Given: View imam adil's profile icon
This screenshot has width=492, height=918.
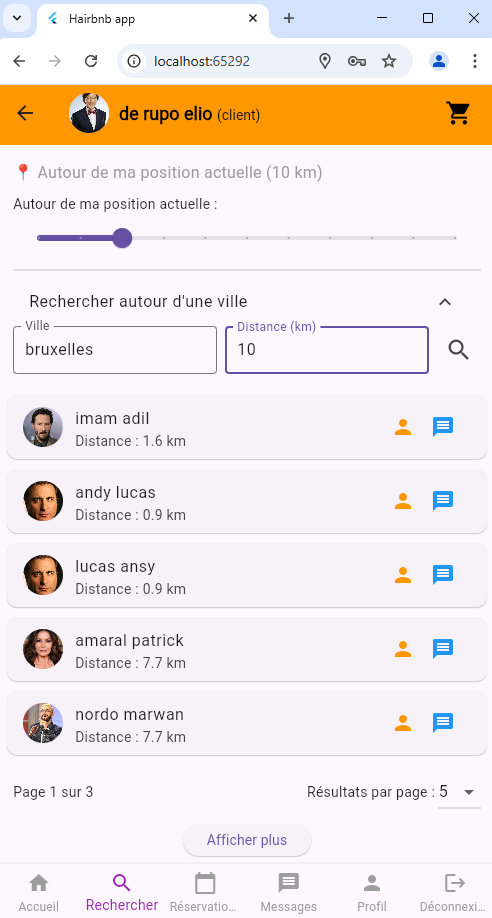Looking at the screenshot, I should pyautogui.click(x=402, y=427).
